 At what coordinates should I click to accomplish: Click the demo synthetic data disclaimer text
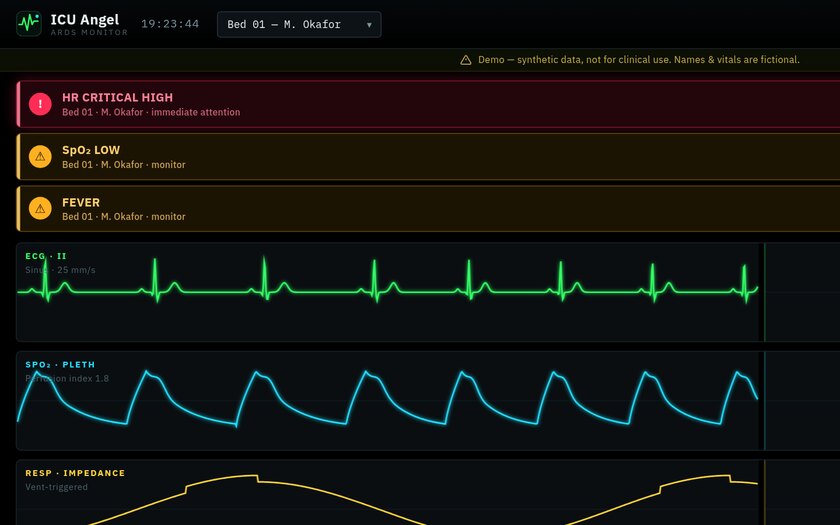[639, 60]
